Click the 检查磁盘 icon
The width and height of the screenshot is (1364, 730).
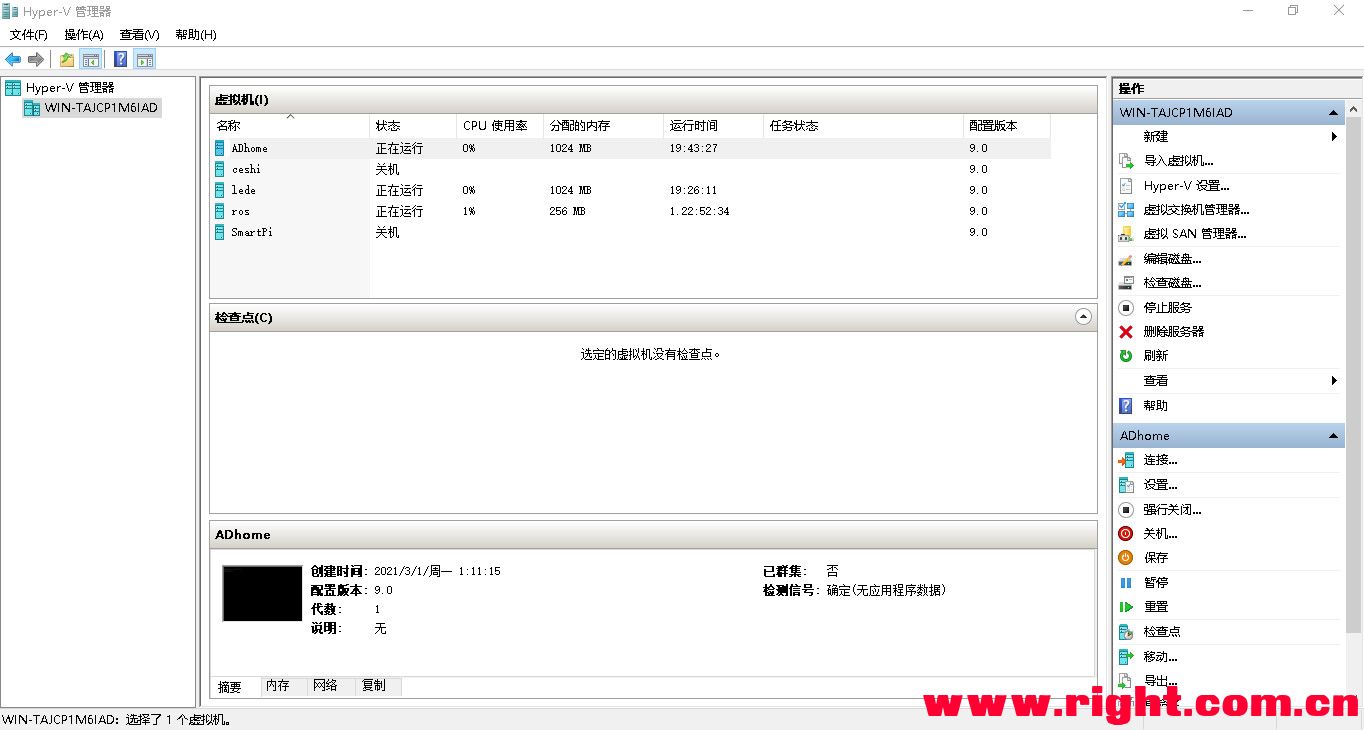[1126, 283]
